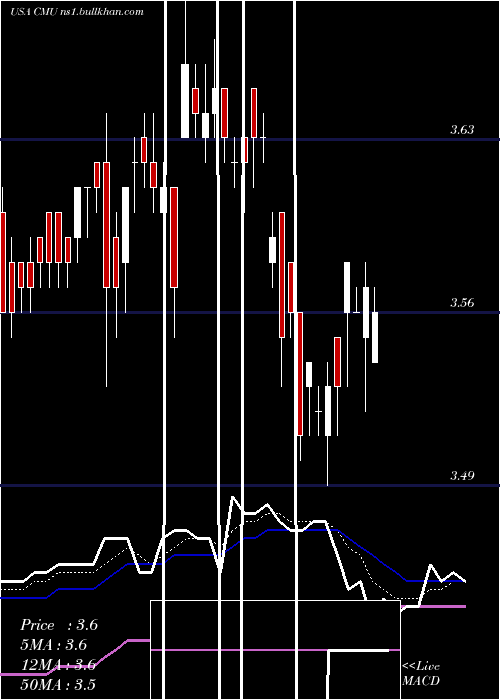This screenshot has width=500, height=700.
Task: Click the 3.49 price level label
Action: 462,475
